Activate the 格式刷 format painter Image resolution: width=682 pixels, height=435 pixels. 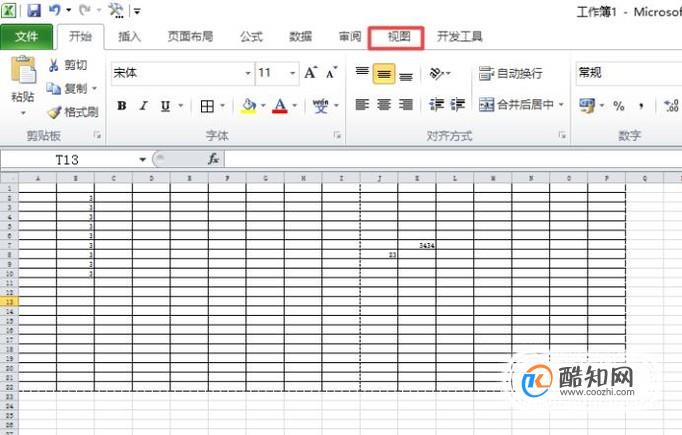(x=73, y=112)
